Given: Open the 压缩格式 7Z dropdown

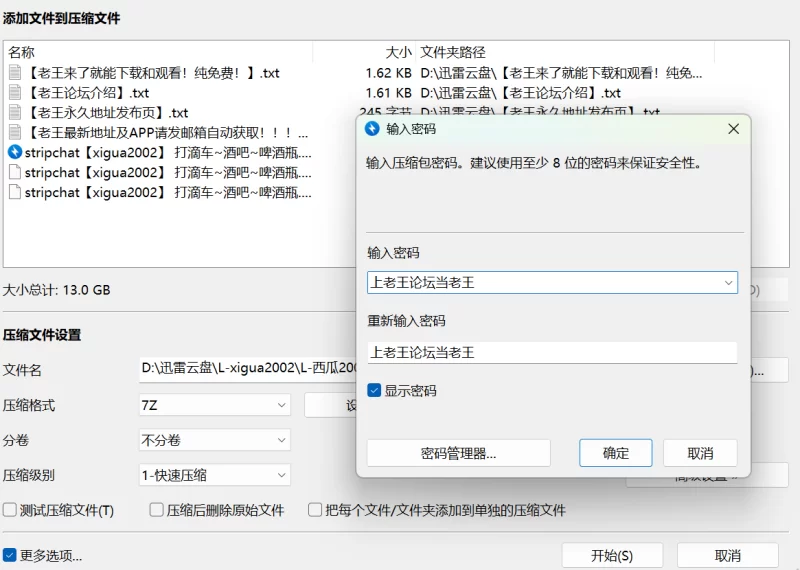Looking at the screenshot, I should (x=215, y=405).
